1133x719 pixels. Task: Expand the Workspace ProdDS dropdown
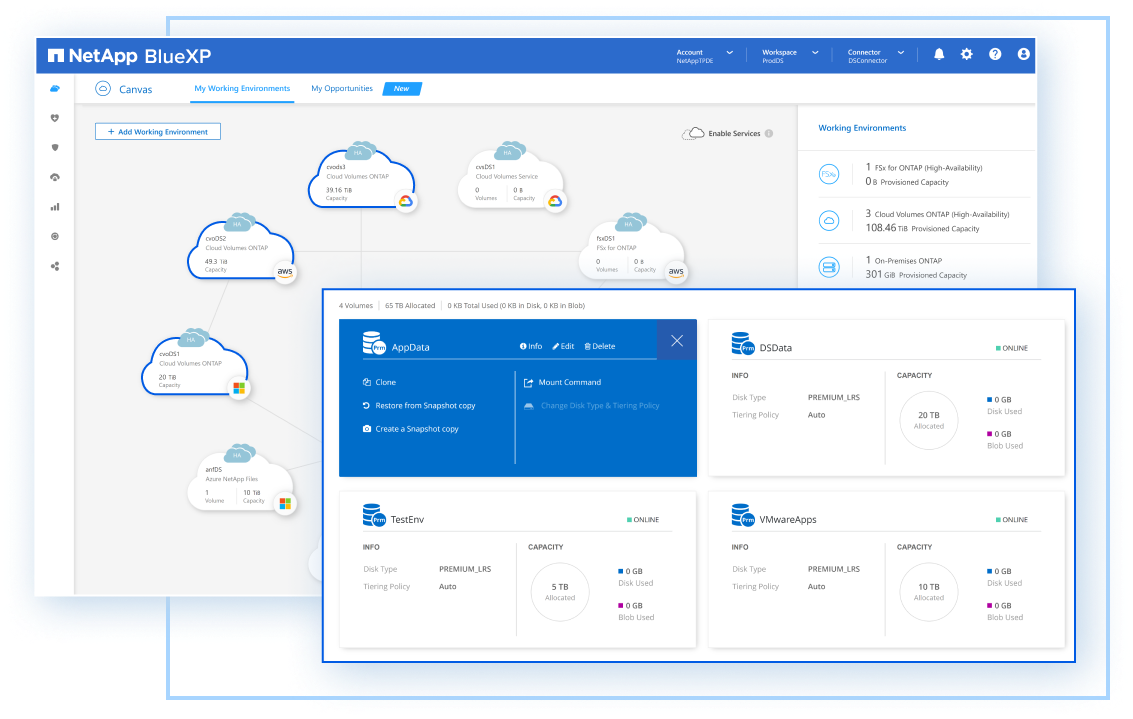tap(815, 52)
